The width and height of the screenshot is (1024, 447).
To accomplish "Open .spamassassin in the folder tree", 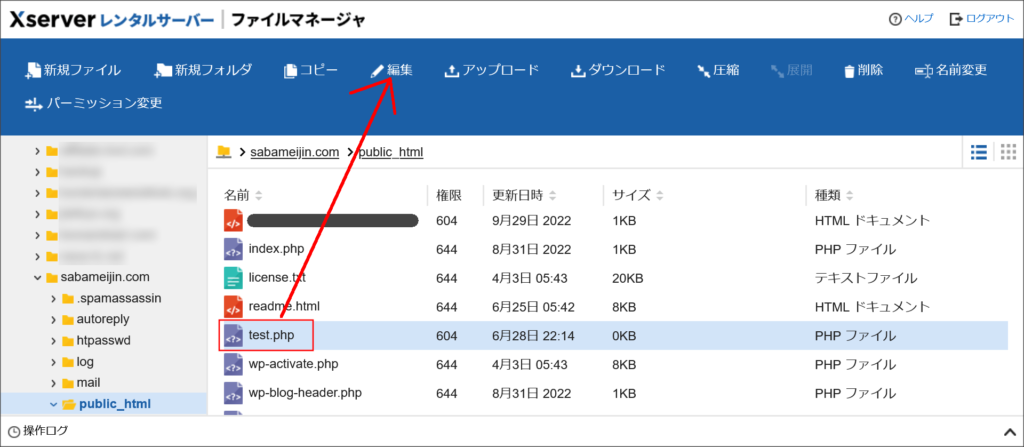I will click(x=119, y=298).
